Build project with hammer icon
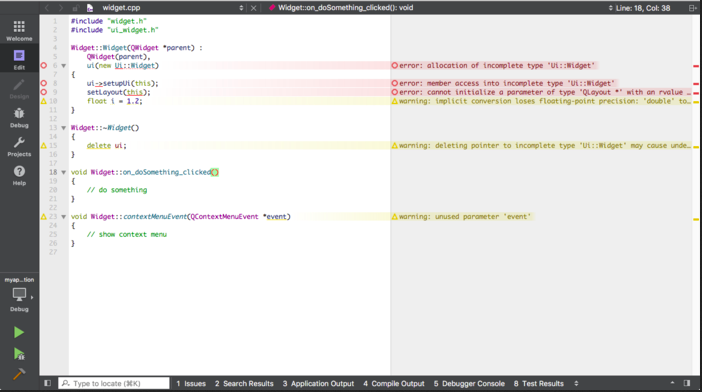Image resolution: width=702 pixels, height=392 pixels. point(18,374)
